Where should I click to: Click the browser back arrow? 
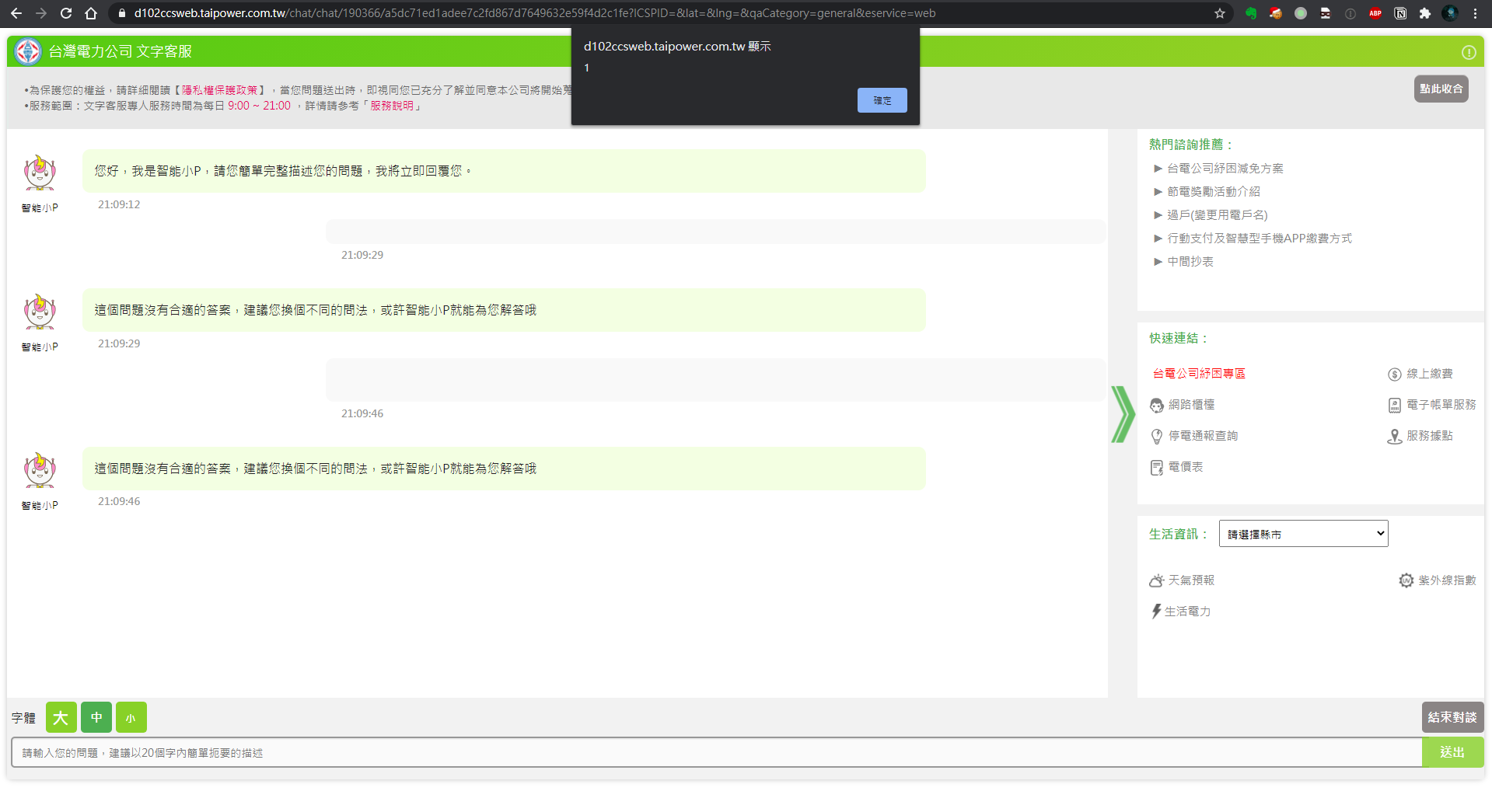click(x=16, y=13)
